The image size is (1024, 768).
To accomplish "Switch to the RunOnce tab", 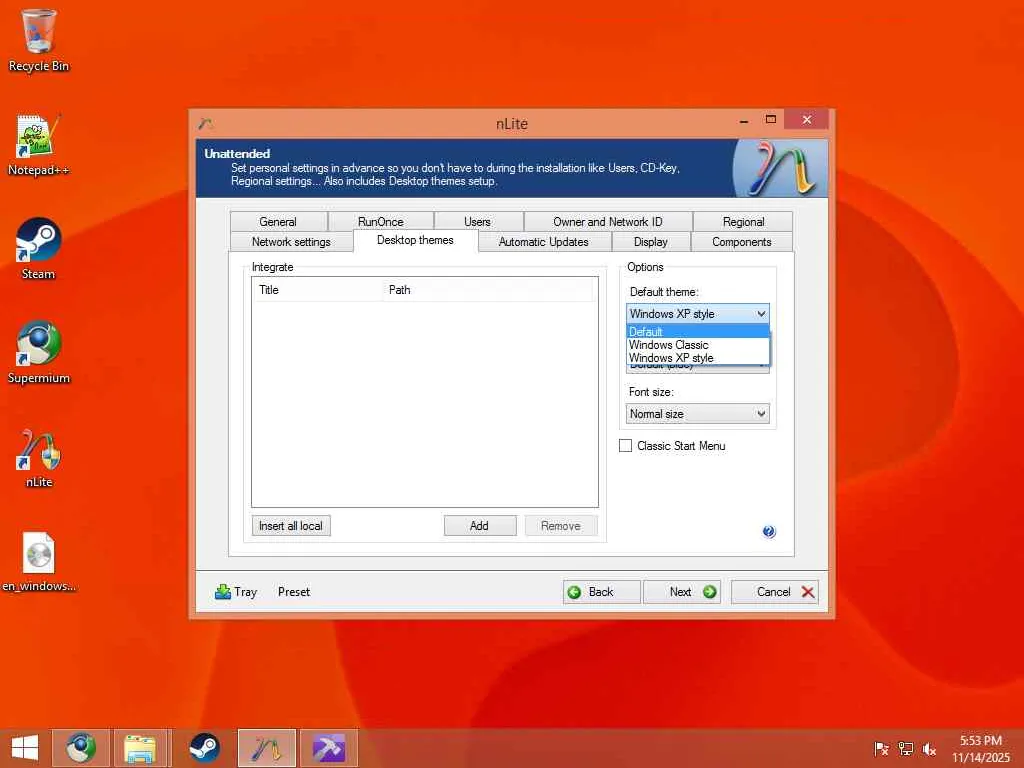I will pyautogui.click(x=381, y=221).
